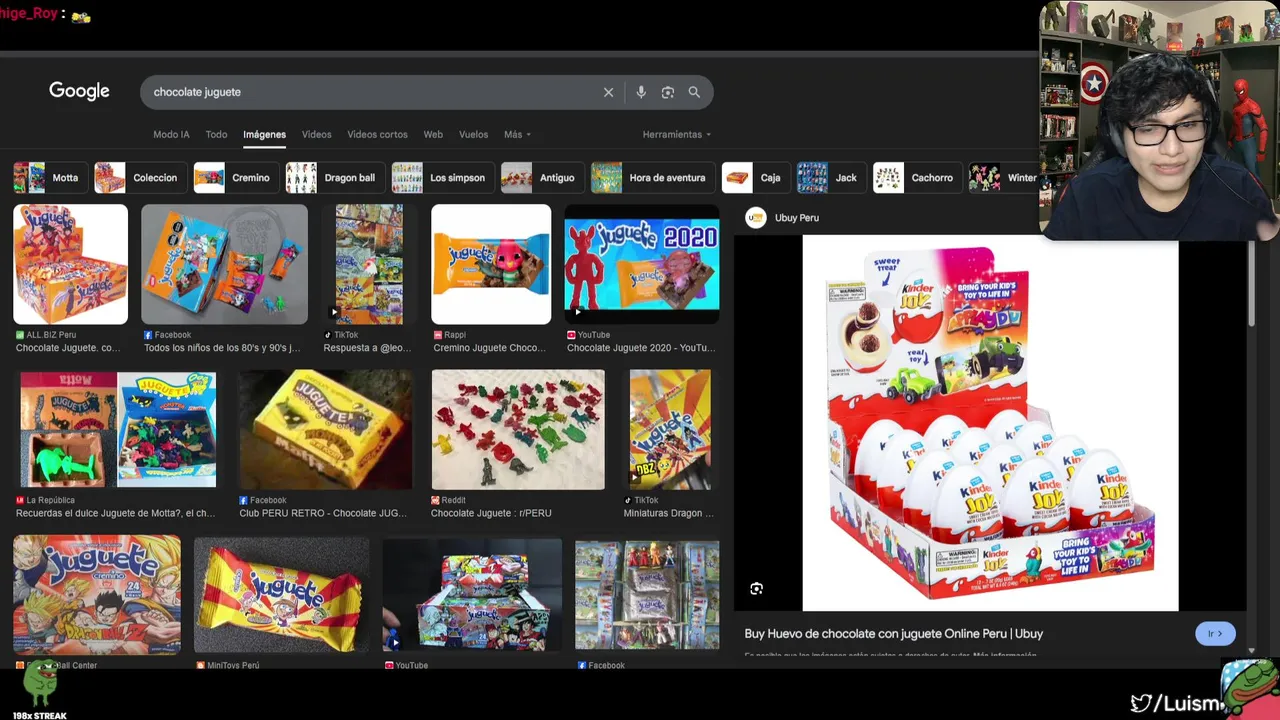Open Rappi Cremino Juguete thumbnail
This screenshot has width=1280, height=720.
point(491,264)
